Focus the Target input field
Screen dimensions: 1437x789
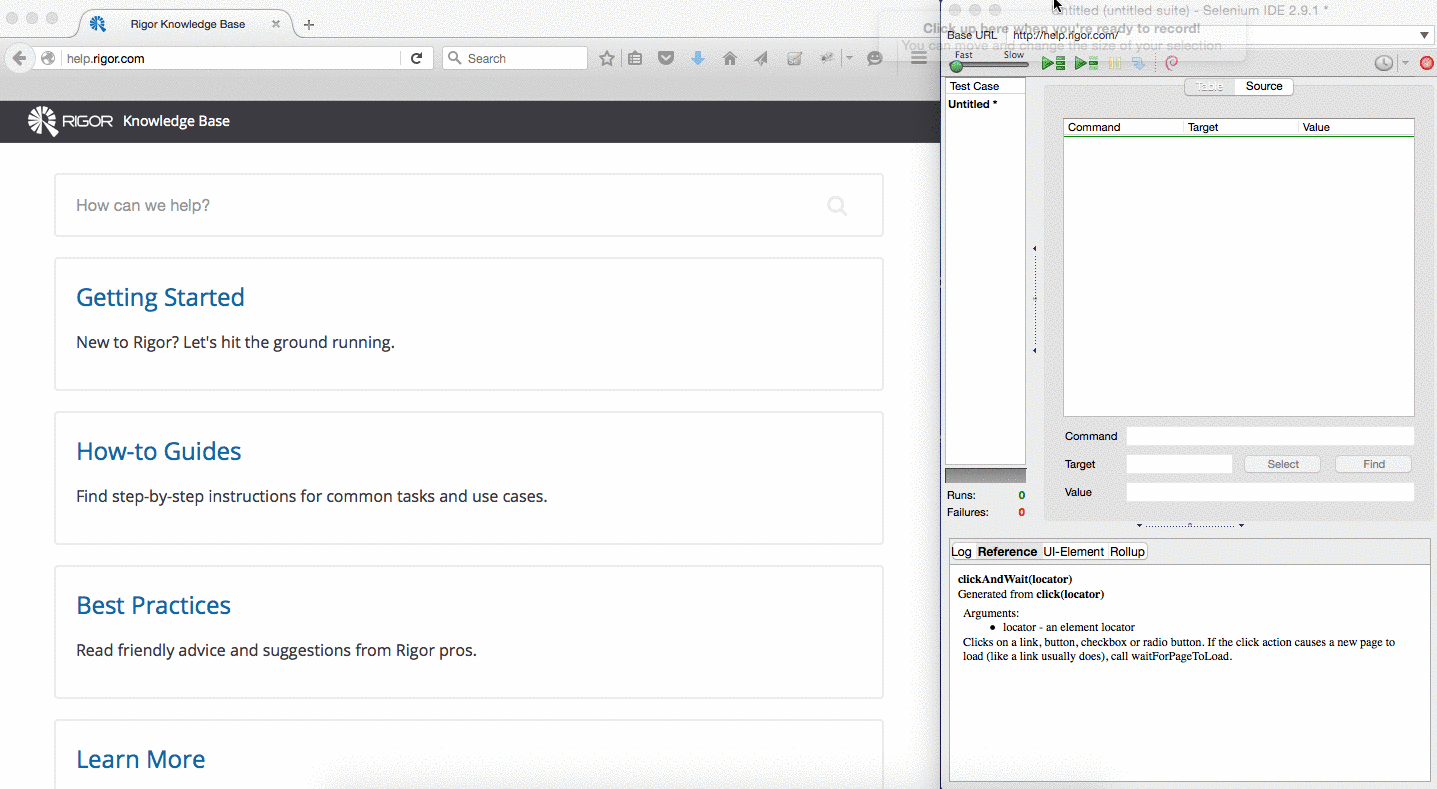tap(1179, 464)
